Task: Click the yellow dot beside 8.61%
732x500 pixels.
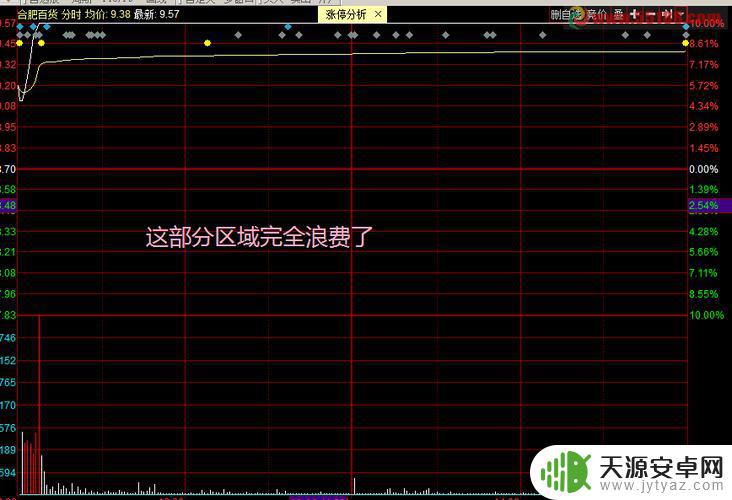Action: tap(685, 43)
